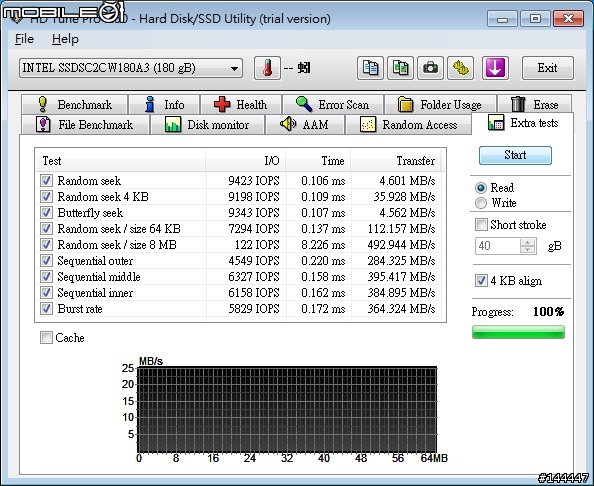Enable the Cache checkbox

coord(46,337)
